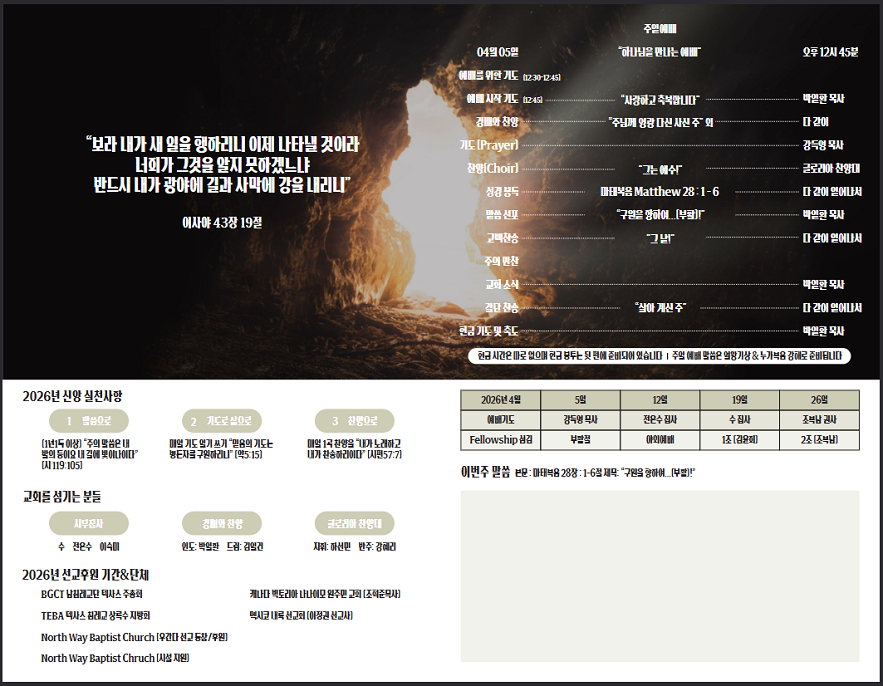883x686 pixels.
Task: Click the song title '살아 계신 주'
Action: click(x=659, y=308)
